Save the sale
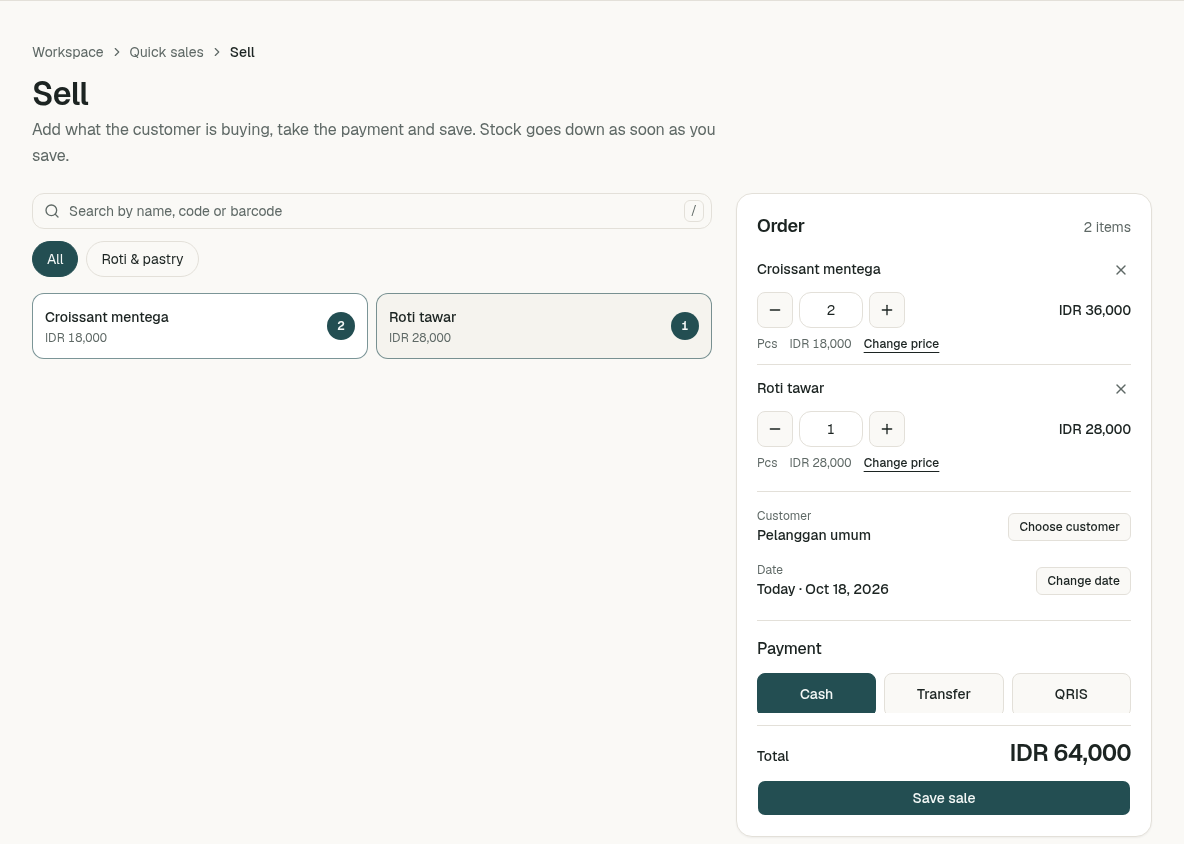1184x844 pixels. (x=944, y=798)
